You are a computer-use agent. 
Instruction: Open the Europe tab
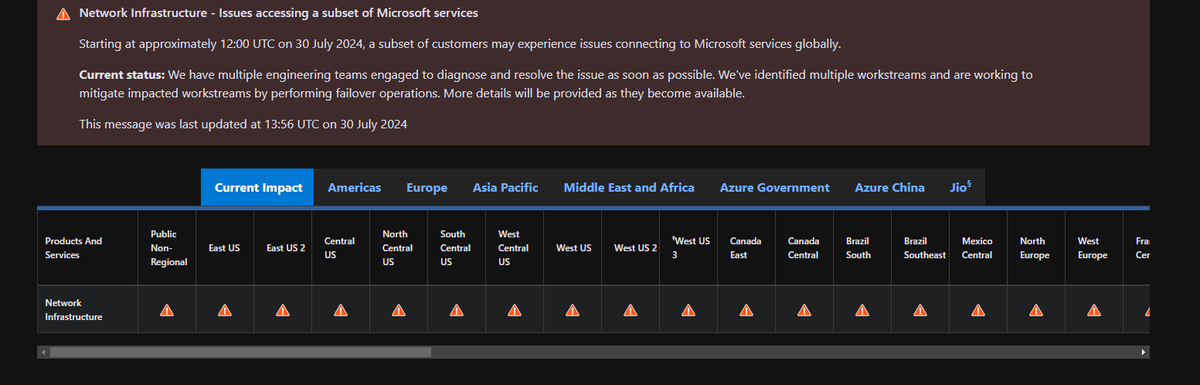[x=427, y=187]
